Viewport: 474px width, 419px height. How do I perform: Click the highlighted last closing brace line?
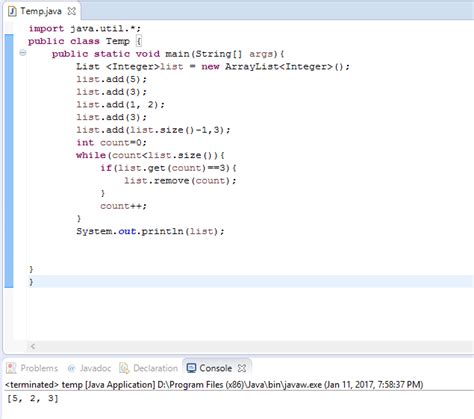[250, 282]
